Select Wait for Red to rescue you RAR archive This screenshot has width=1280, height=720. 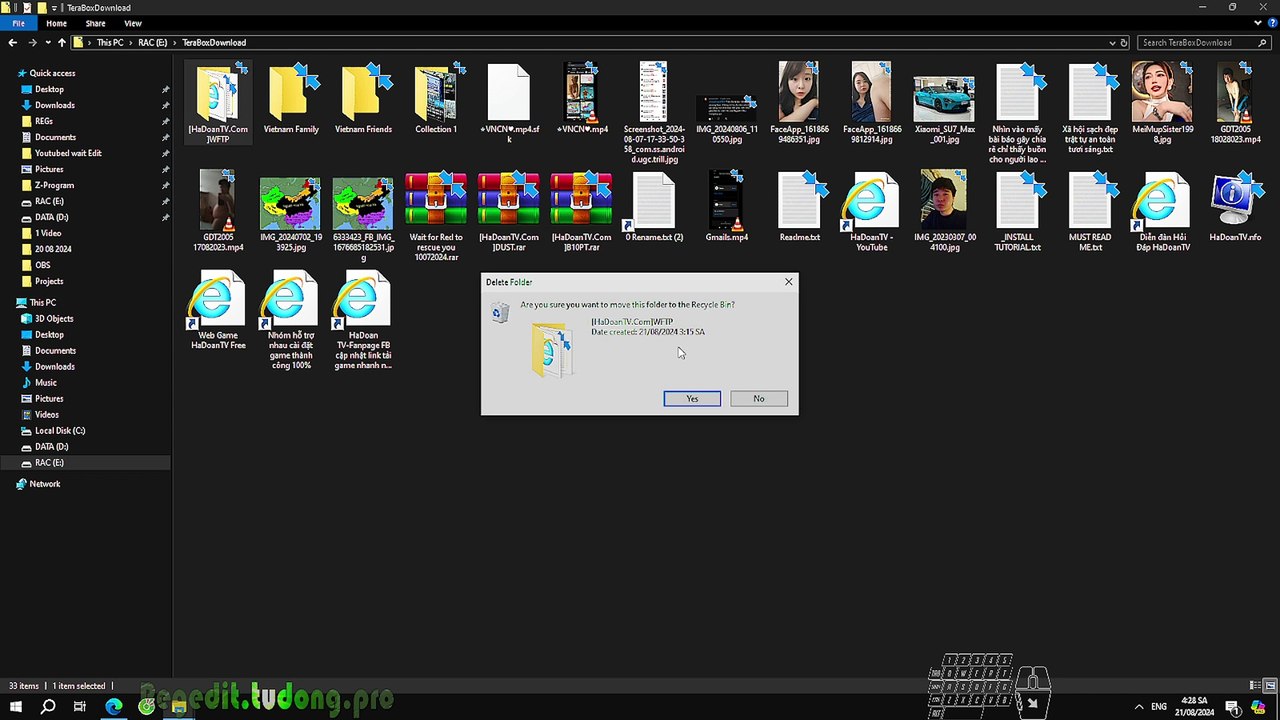click(436, 217)
